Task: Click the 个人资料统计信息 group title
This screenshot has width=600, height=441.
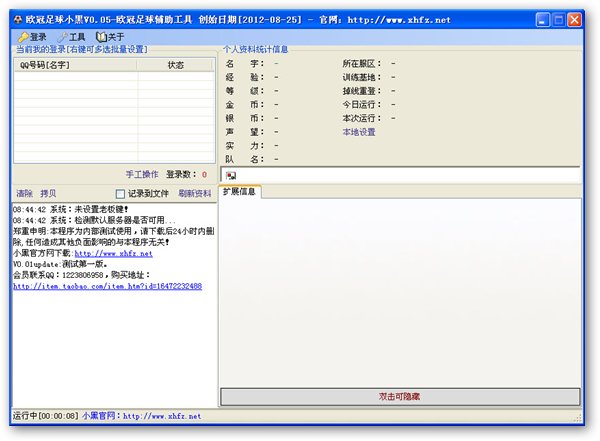Action: coord(255,49)
